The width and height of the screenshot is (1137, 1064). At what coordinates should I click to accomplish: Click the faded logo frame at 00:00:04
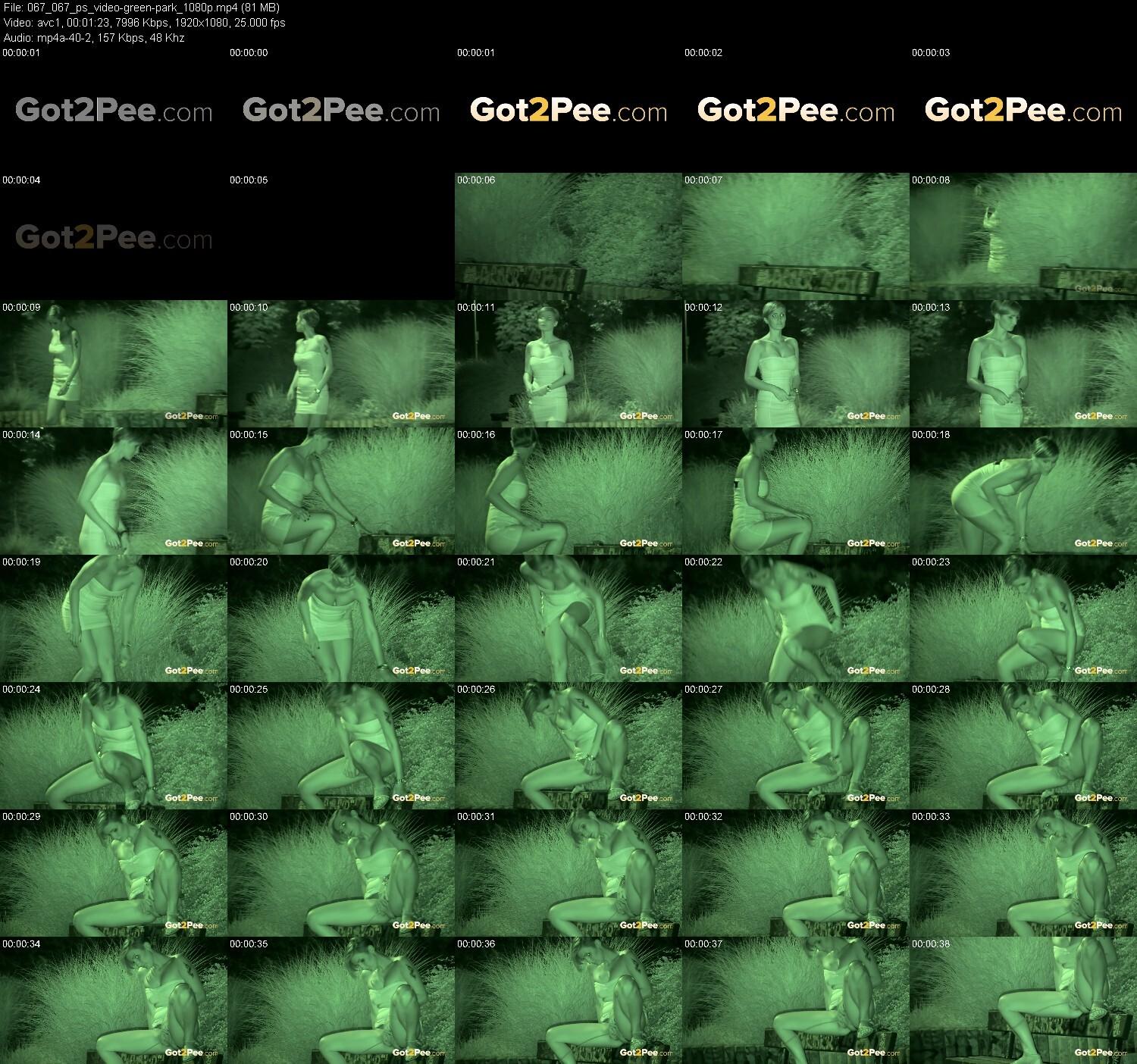pos(114,236)
